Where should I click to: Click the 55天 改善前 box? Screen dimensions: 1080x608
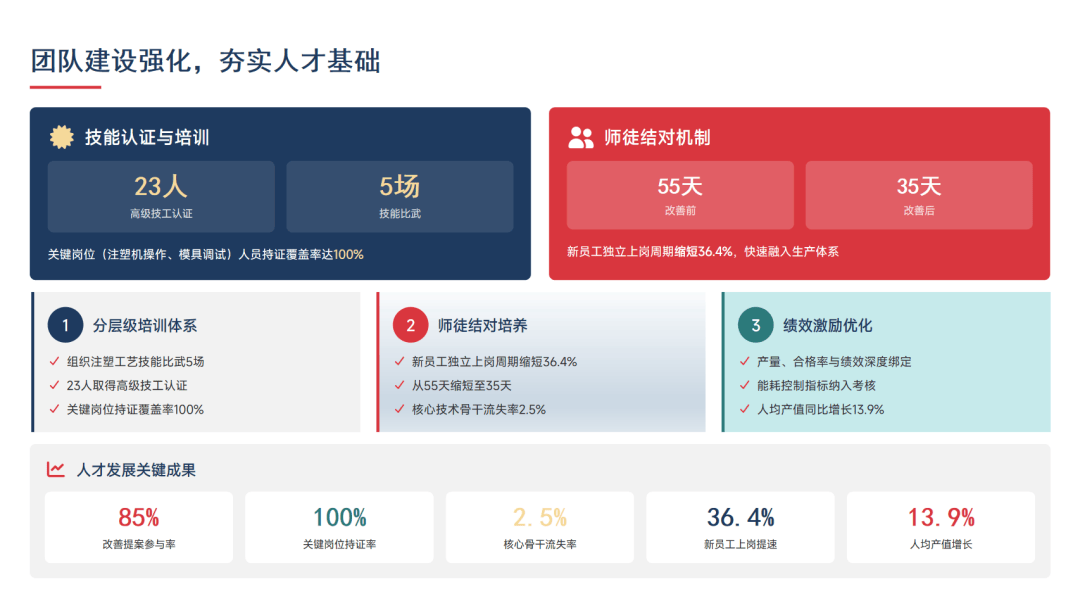[x=680, y=195]
